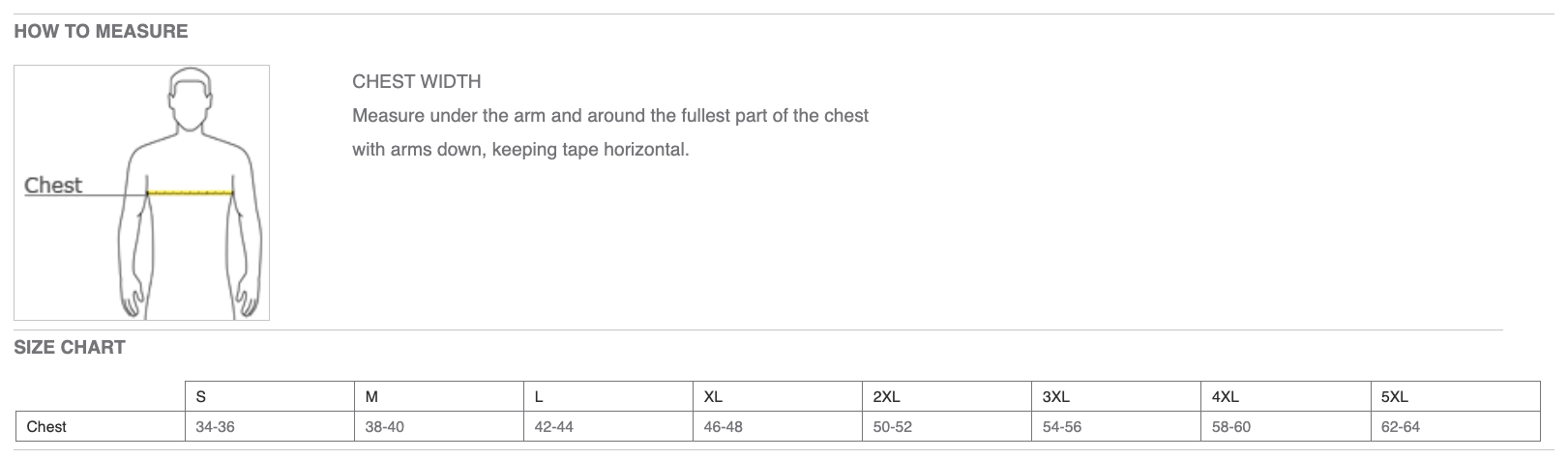The image size is (1568, 459).
Task: Click the measuring instructions paragraph text
Action: click(x=609, y=133)
